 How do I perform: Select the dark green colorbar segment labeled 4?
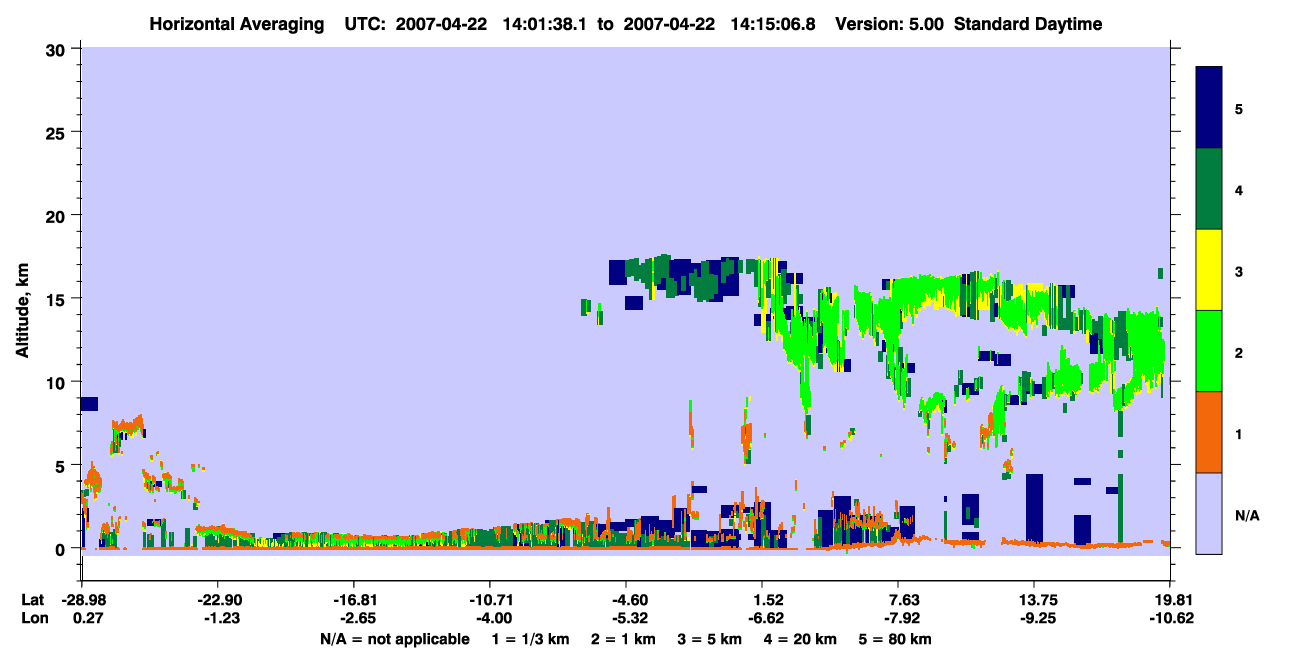pos(1209,189)
